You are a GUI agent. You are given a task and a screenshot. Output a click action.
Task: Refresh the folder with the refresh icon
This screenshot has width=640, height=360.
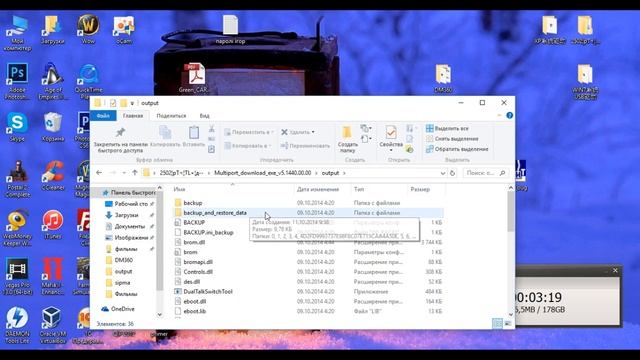[452, 173]
